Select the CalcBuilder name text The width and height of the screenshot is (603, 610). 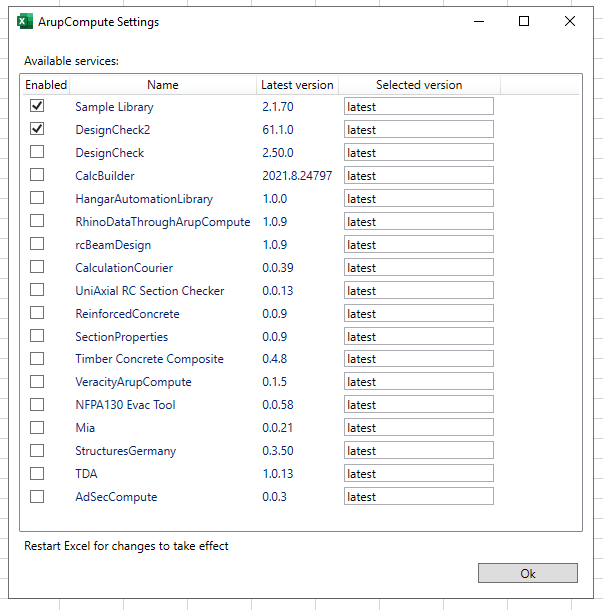[105, 176]
